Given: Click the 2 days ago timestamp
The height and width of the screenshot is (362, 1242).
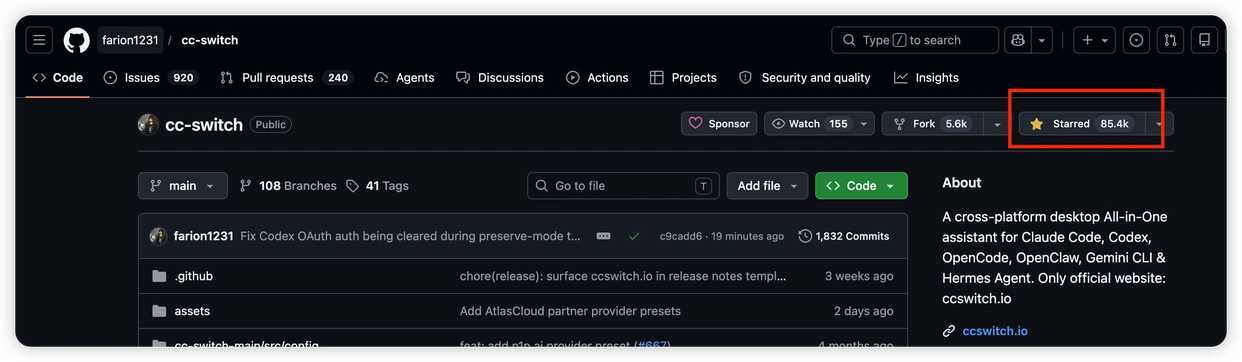Looking at the screenshot, I should point(864,311).
